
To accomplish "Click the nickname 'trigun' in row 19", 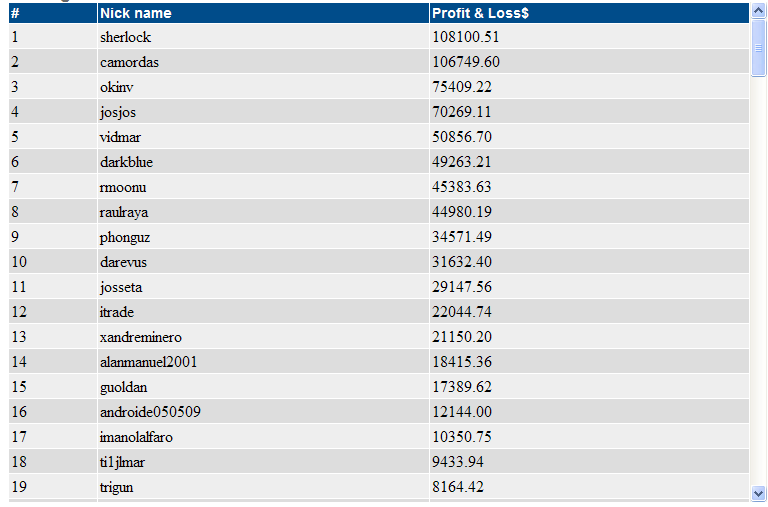I will tap(116, 487).
